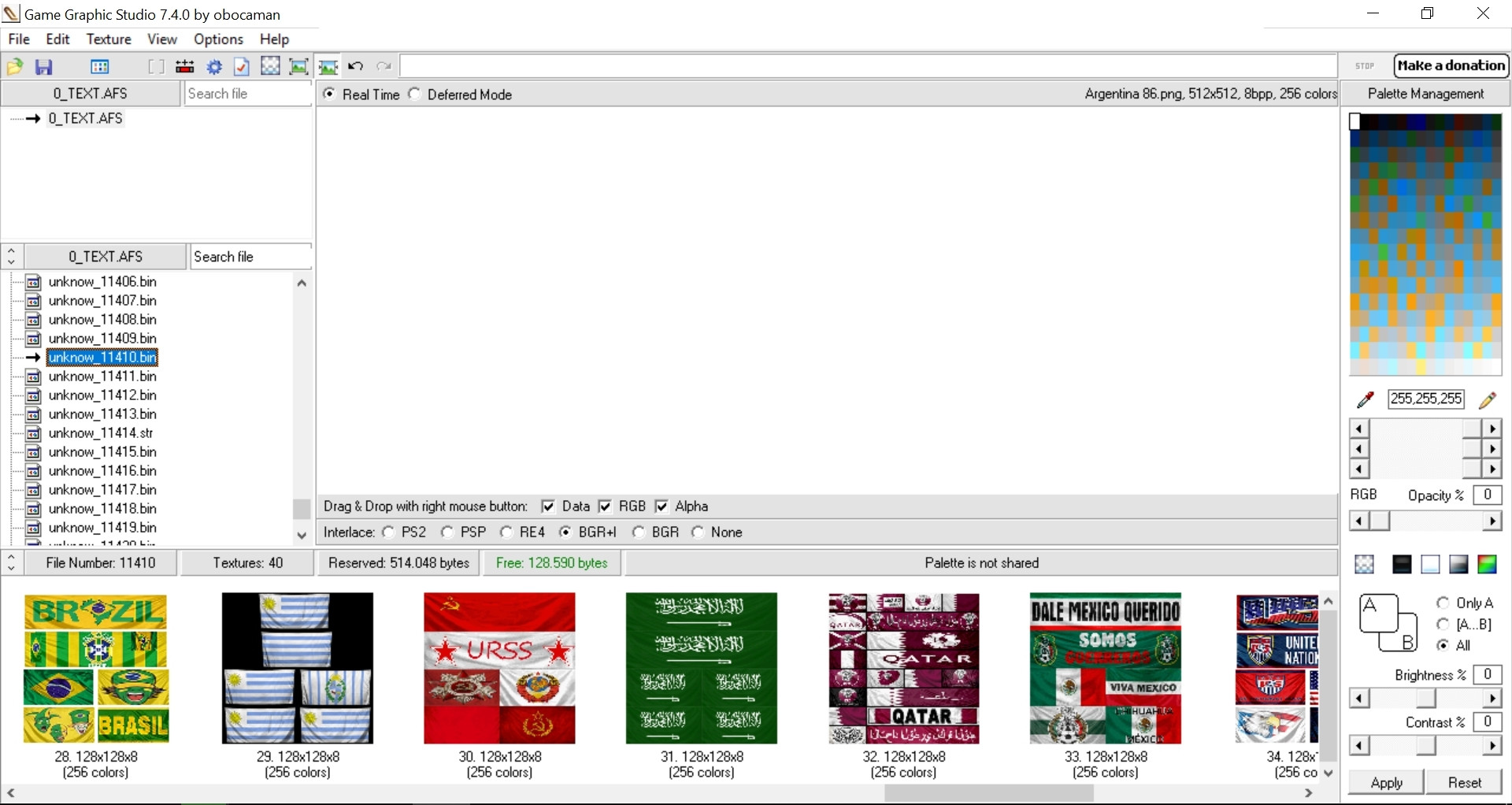This screenshot has width=1512, height=805.
Task: Click the 0_TEXT.AFS root tree node
Action: 85,119
